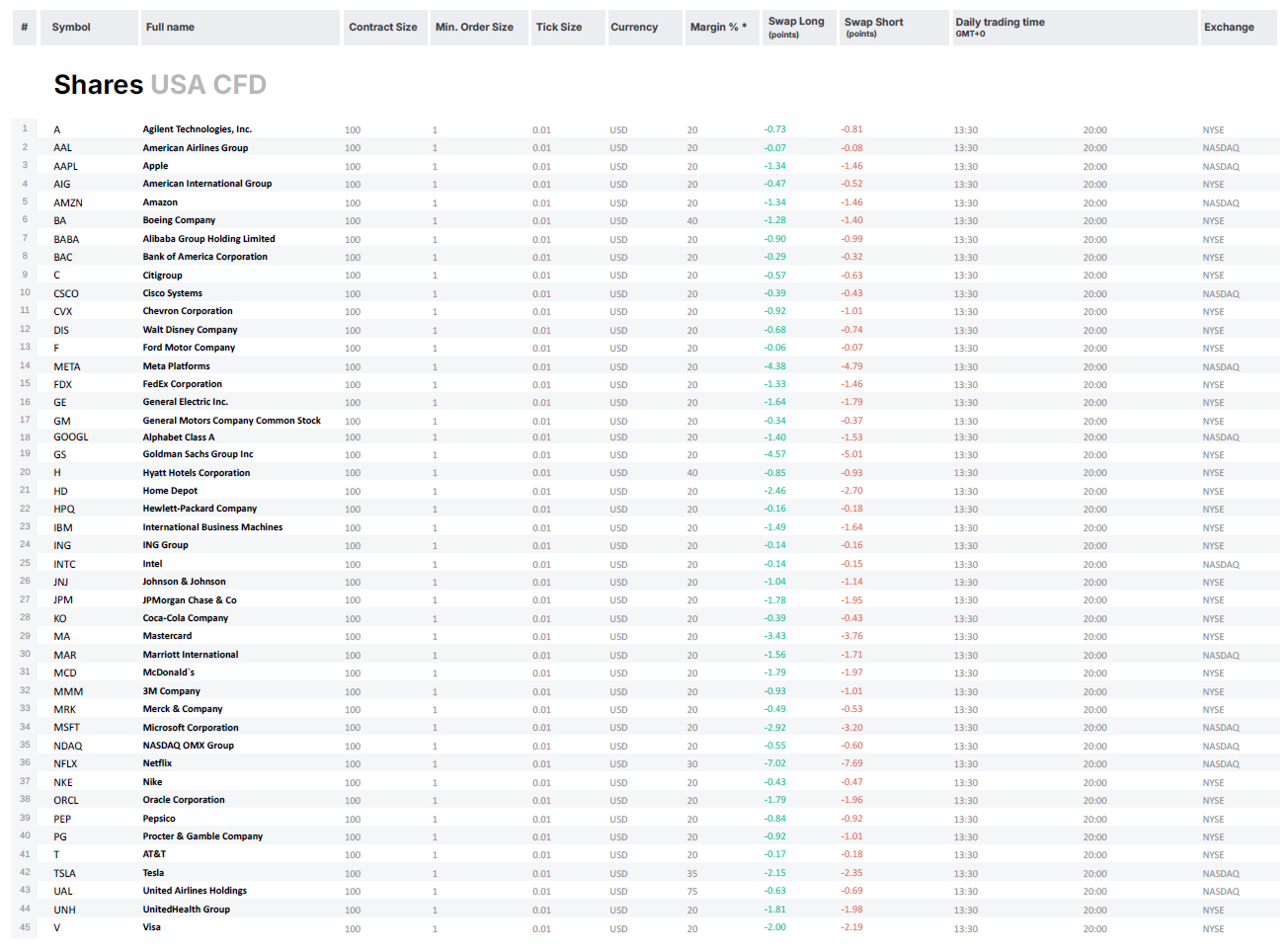Screen dimensions: 1288x949
Task: Select the Visa name
Action: coord(151,927)
